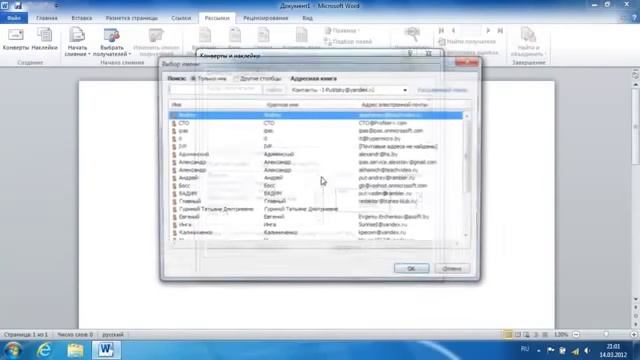Viewport: 640px width, 360px height.
Task: Click Отмена in the name selection dialog
Action: click(x=452, y=268)
